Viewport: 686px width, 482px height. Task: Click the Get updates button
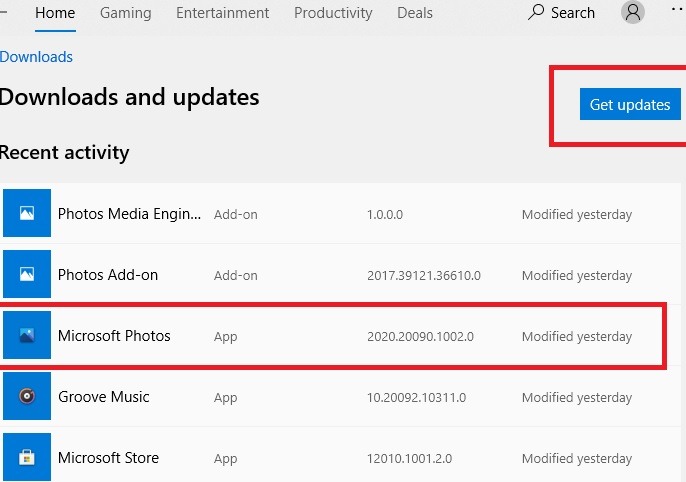point(630,104)
